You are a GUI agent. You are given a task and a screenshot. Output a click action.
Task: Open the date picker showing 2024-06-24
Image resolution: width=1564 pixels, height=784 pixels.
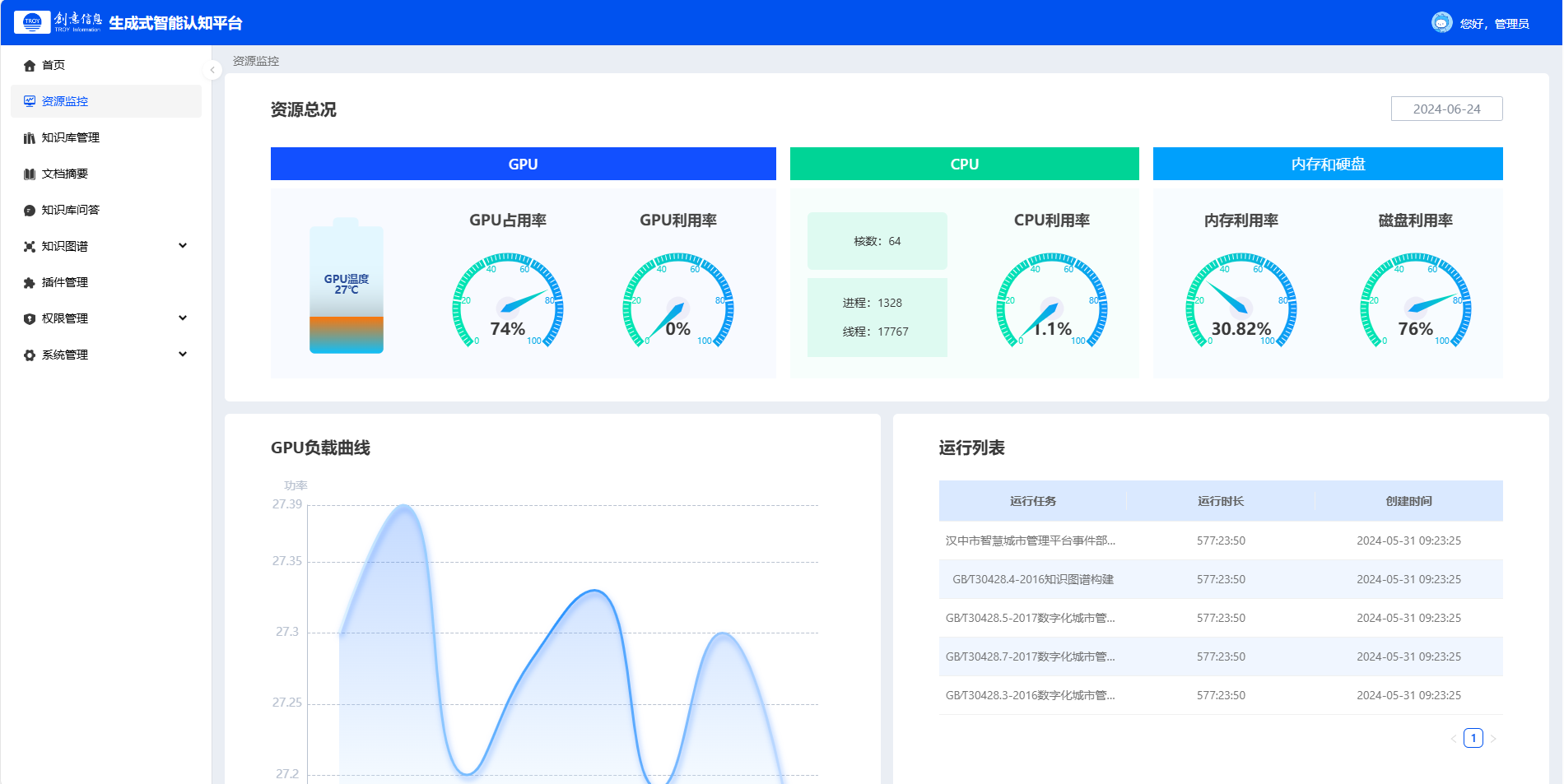tap(1447, 109)
